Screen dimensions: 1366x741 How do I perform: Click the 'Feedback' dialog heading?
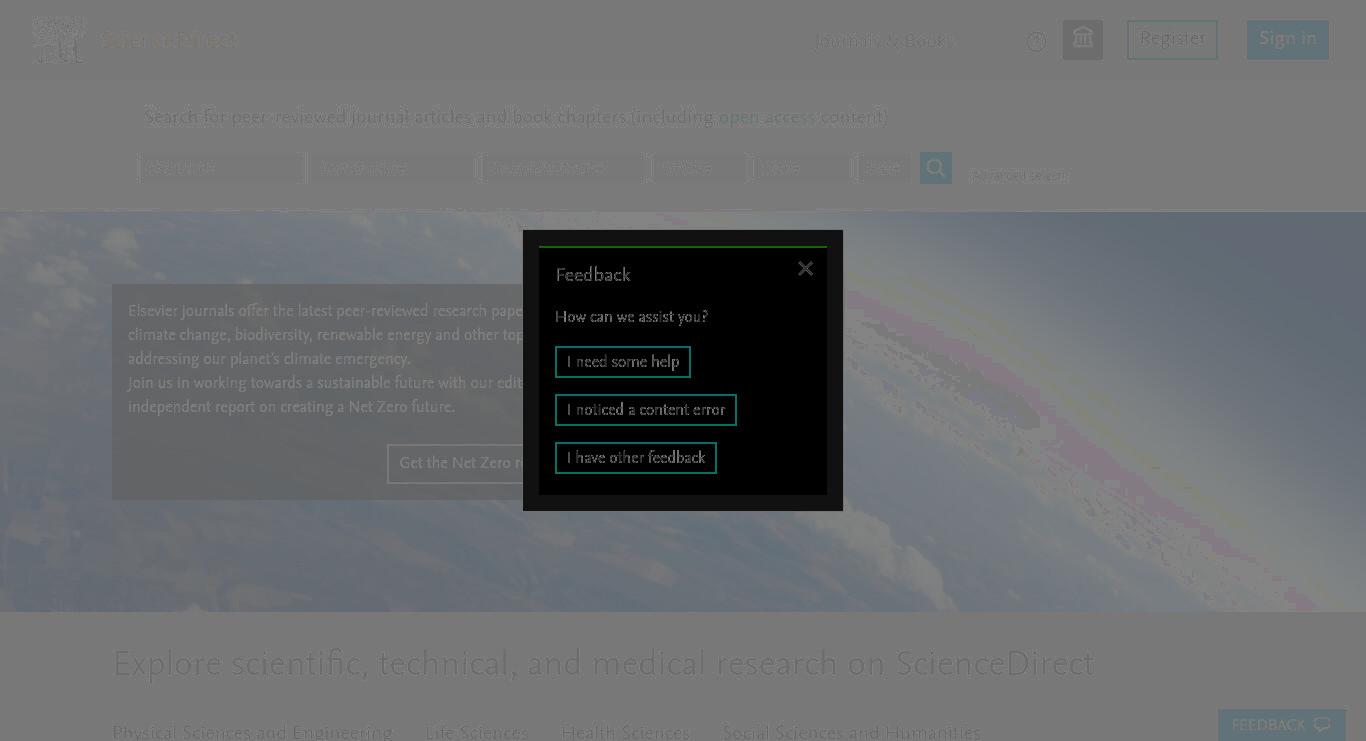[593, 275]
